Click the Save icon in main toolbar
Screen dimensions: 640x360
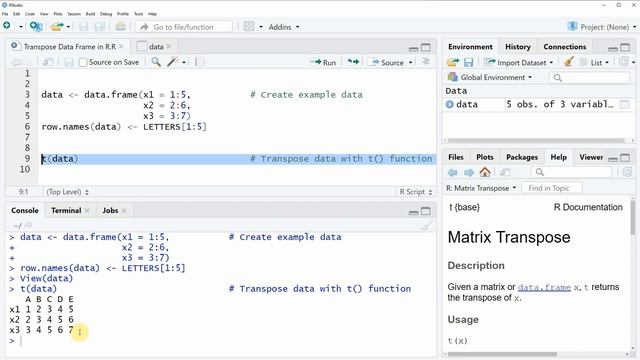84,27
